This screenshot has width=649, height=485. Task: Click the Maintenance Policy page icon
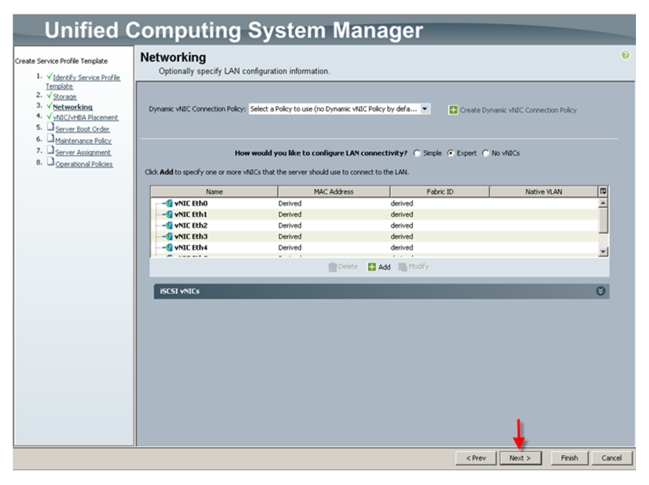(50, 138)
